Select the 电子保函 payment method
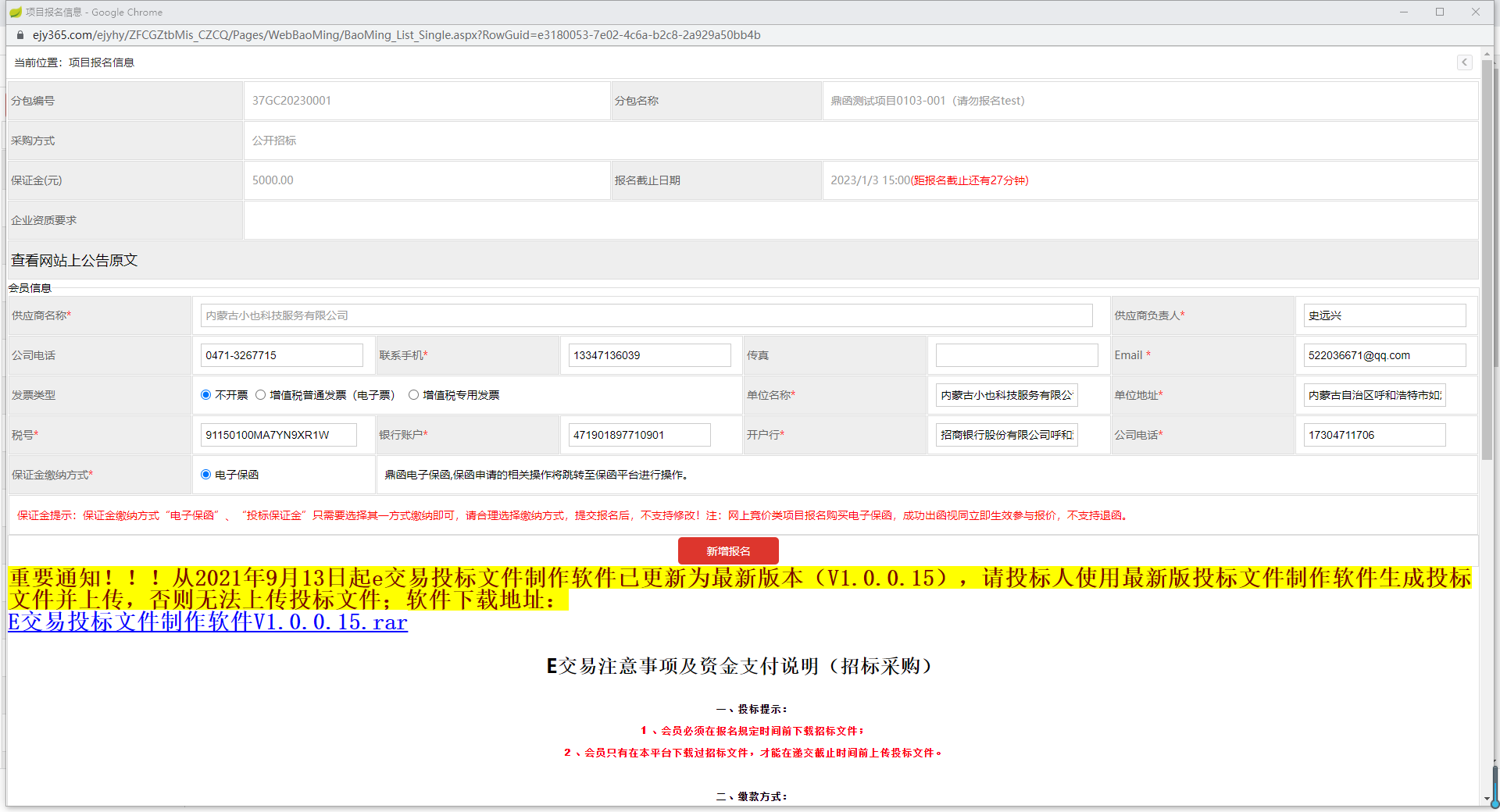The image size is (1500, 812). tap(206, 475)
